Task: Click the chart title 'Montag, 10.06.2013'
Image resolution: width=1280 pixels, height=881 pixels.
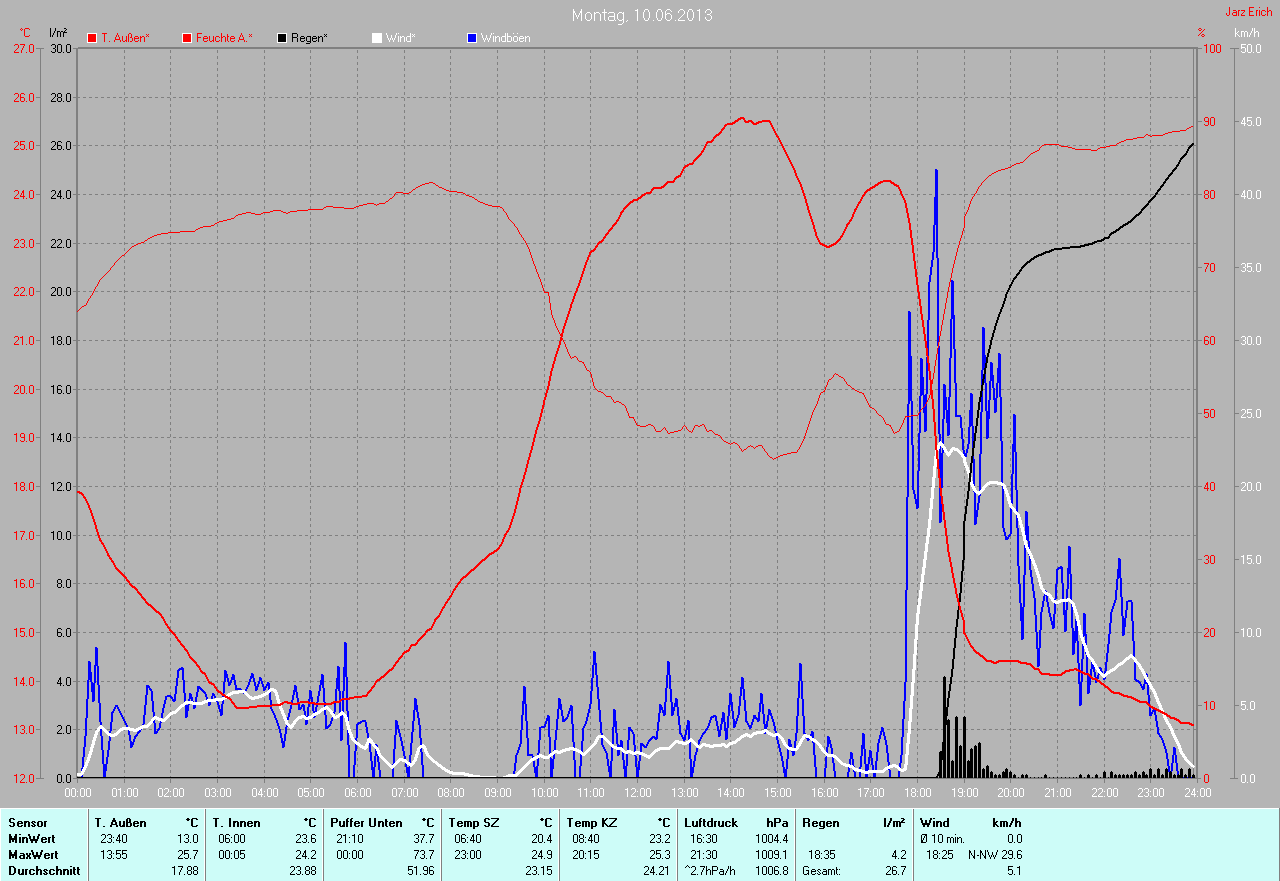Action: pyautogui.click(x=642, y=15)
